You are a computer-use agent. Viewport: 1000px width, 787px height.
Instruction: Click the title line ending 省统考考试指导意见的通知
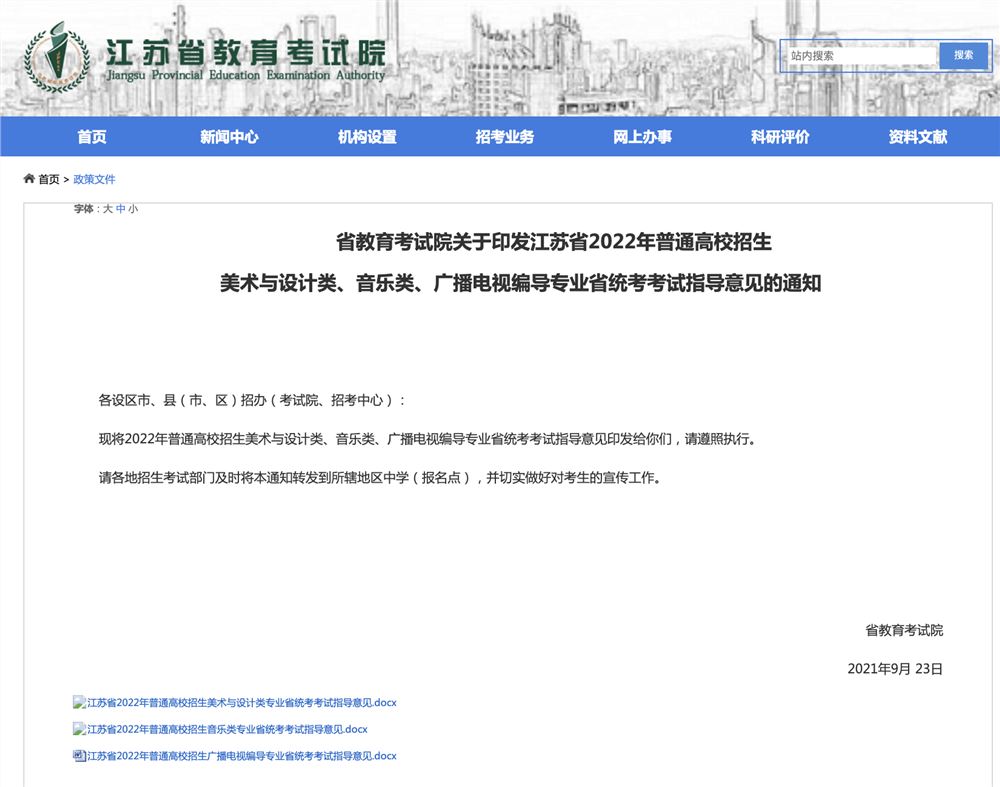point(520,283)
